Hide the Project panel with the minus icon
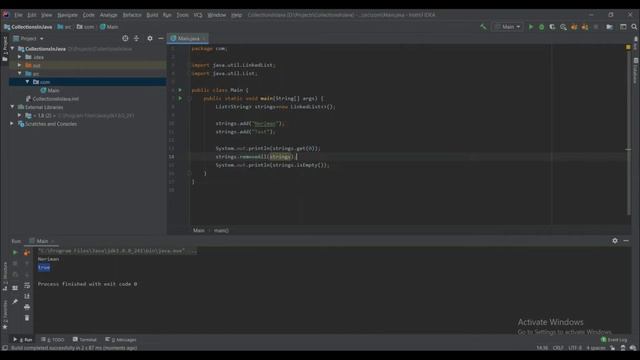 click(161, 38)
